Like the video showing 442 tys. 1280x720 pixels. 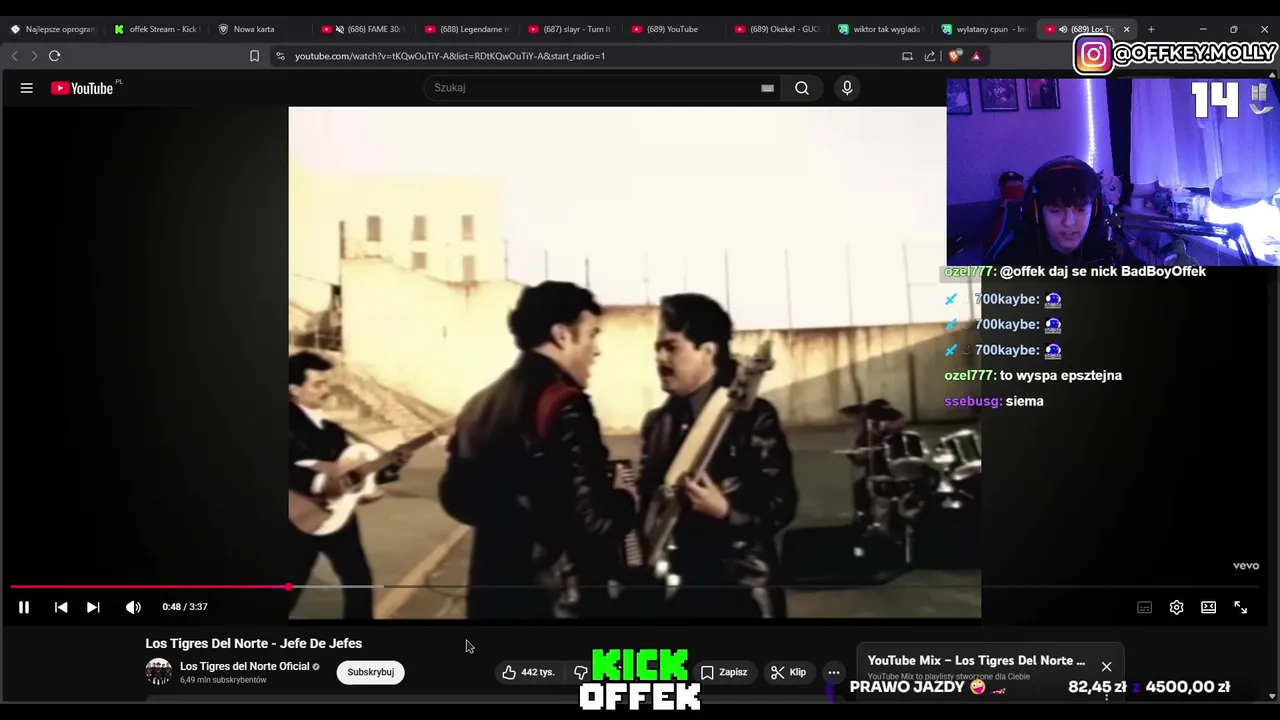click(529, 672)
